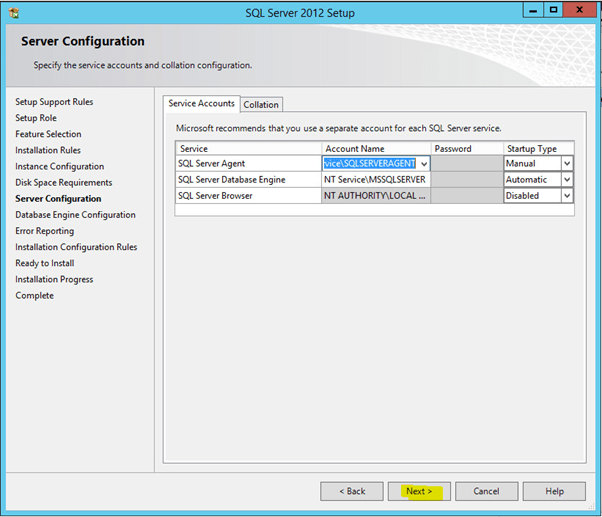Go back with the Back button
This screenshot has width=602, height=517.
coord(351,491)
